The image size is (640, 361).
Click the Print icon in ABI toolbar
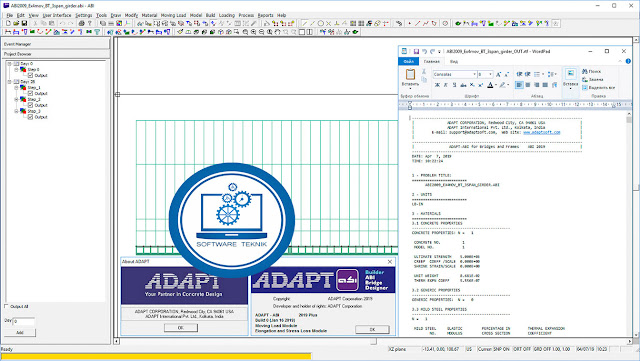pos(81,24)
